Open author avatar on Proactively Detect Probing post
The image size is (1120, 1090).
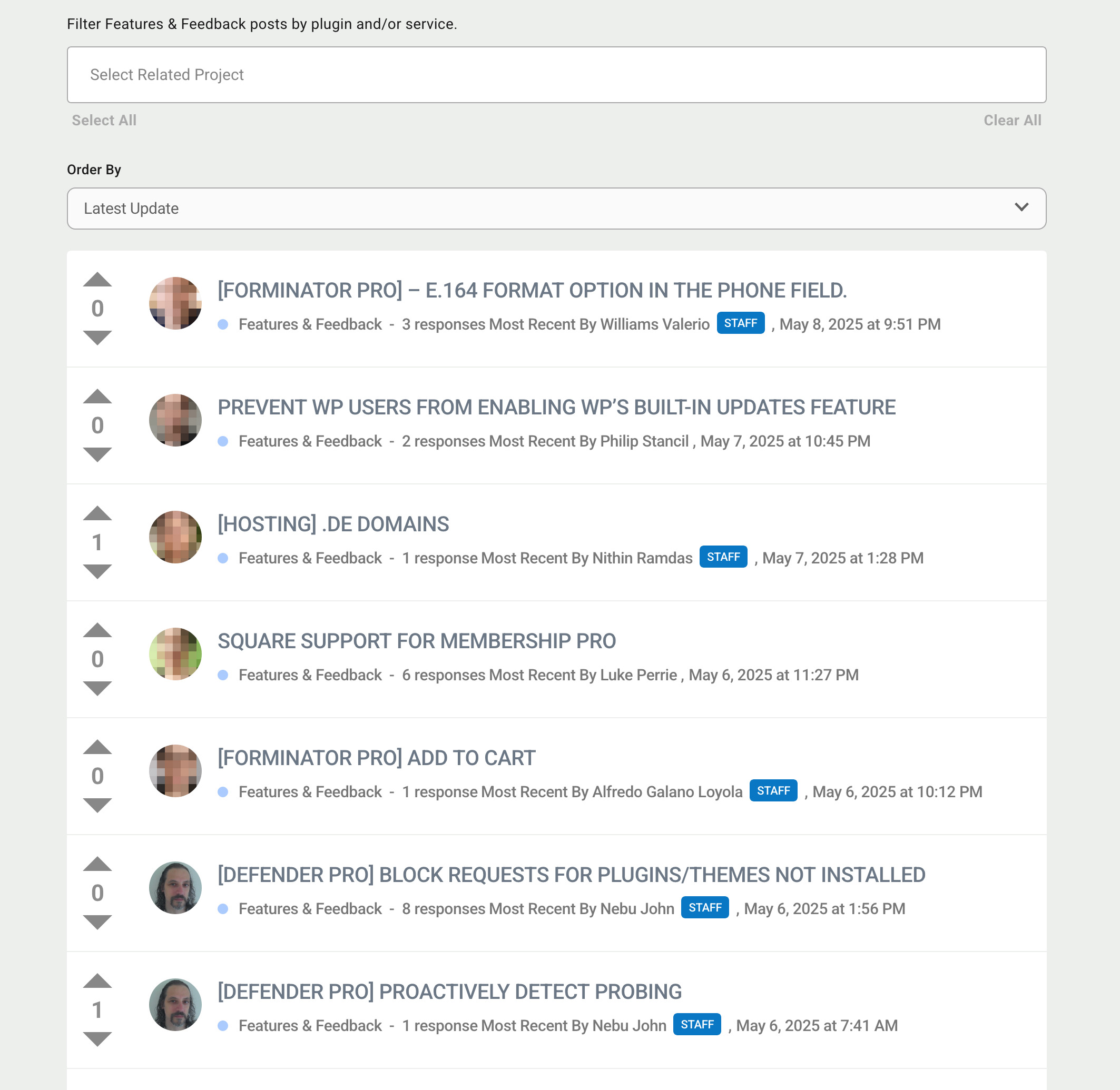(175, 1005)
